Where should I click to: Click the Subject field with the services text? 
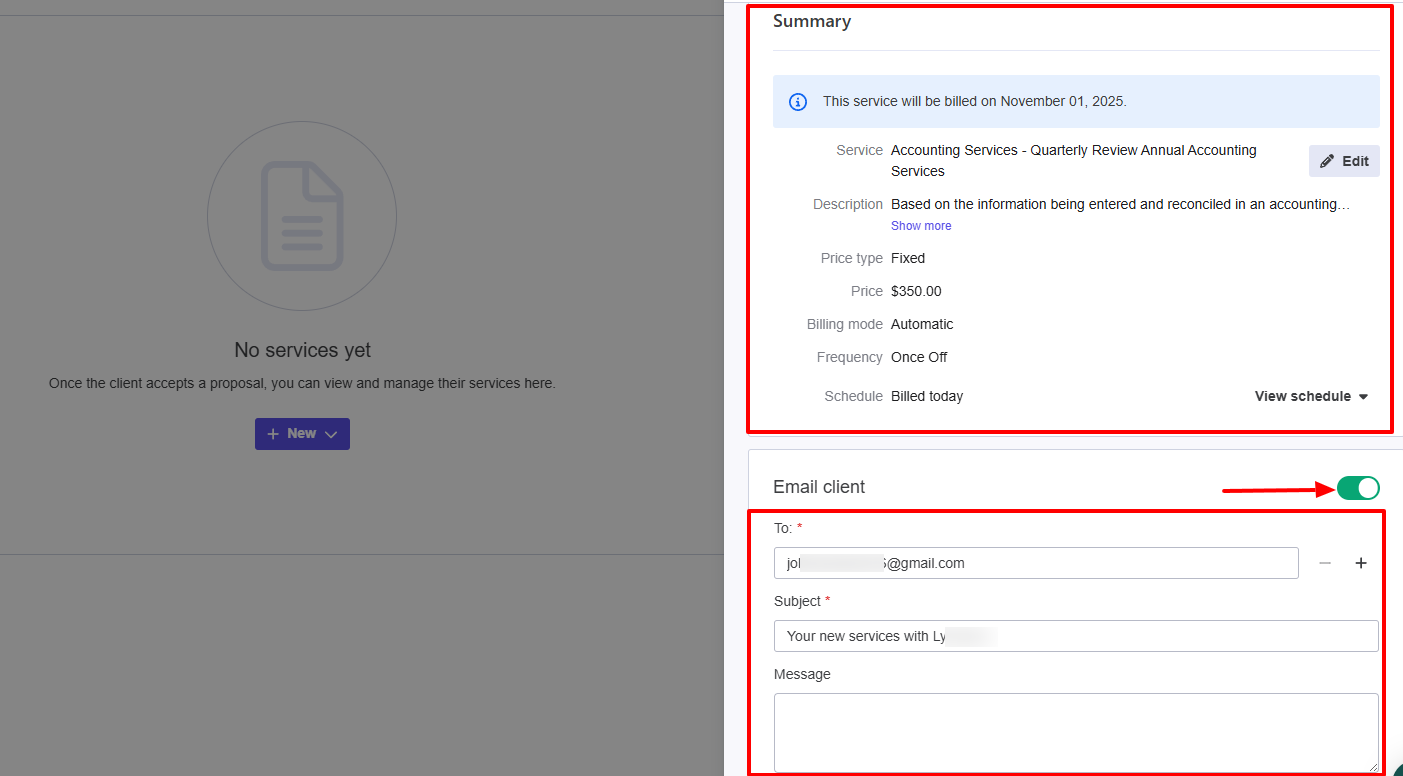(x=1076, y=636)
